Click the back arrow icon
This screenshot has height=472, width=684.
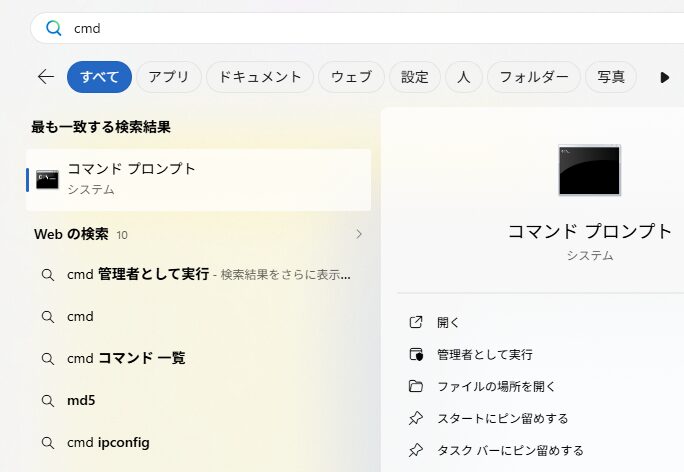(45, 77)
